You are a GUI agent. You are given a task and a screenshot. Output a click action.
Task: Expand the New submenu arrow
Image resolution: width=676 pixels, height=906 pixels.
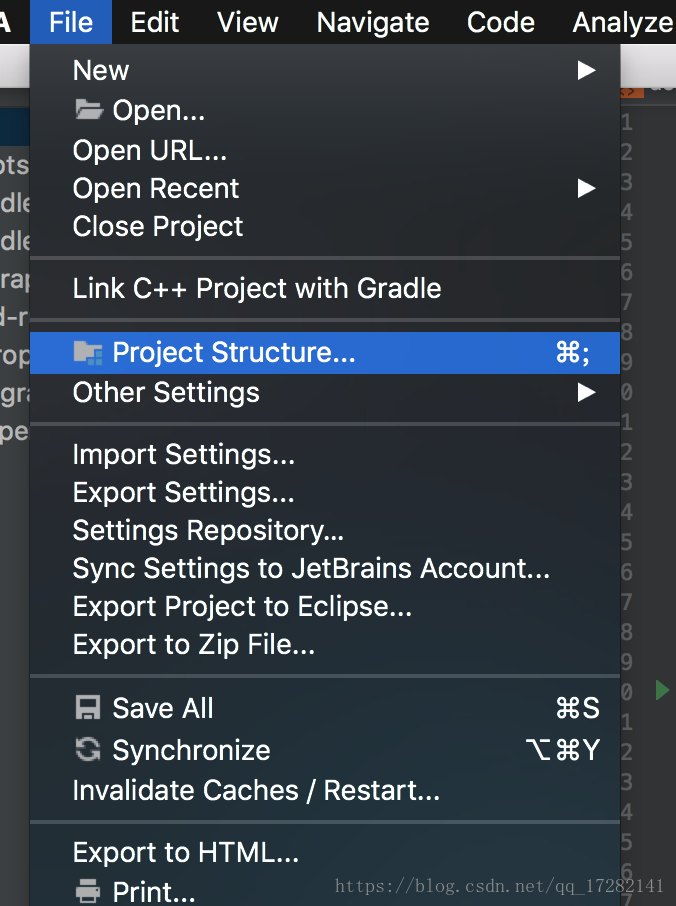coord(586,70)
